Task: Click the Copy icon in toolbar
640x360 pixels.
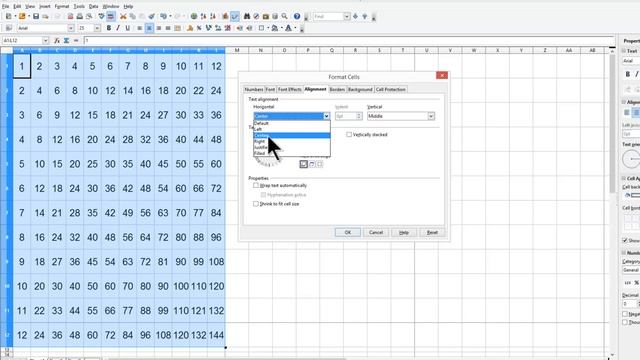Action: point(133,16)
